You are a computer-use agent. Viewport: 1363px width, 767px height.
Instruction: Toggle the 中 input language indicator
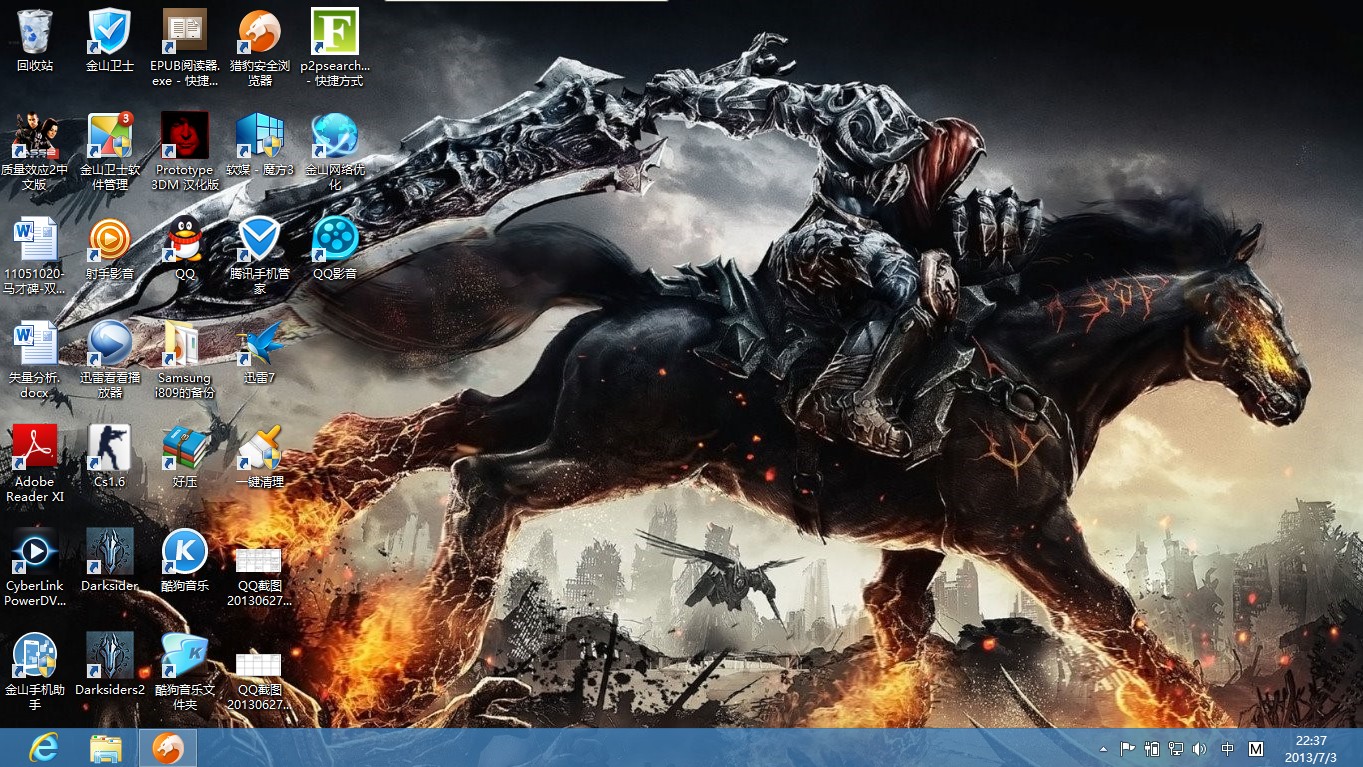1228,749
